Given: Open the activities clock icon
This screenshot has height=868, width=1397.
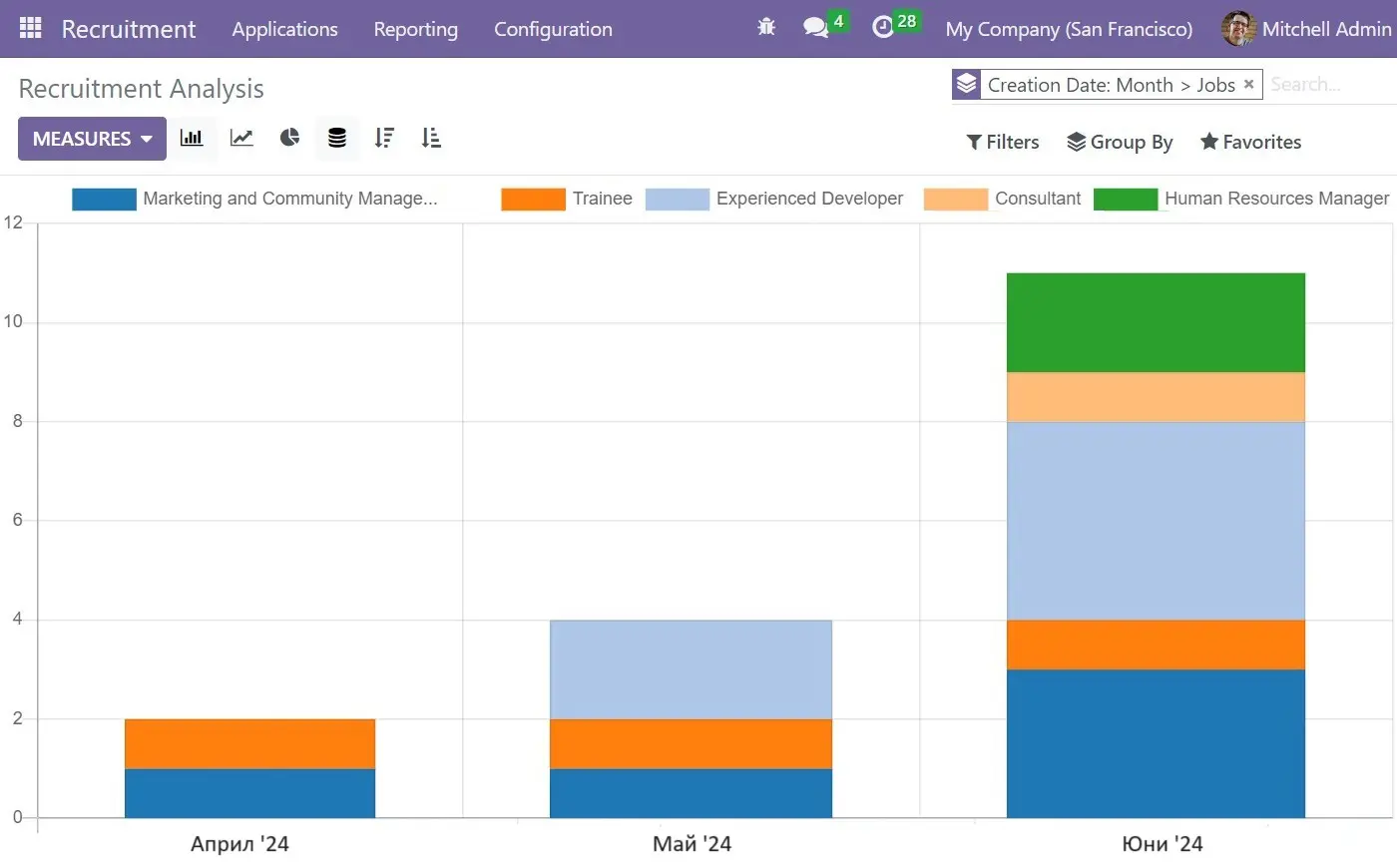Looking at the screenshot, I should click(883, 28).
